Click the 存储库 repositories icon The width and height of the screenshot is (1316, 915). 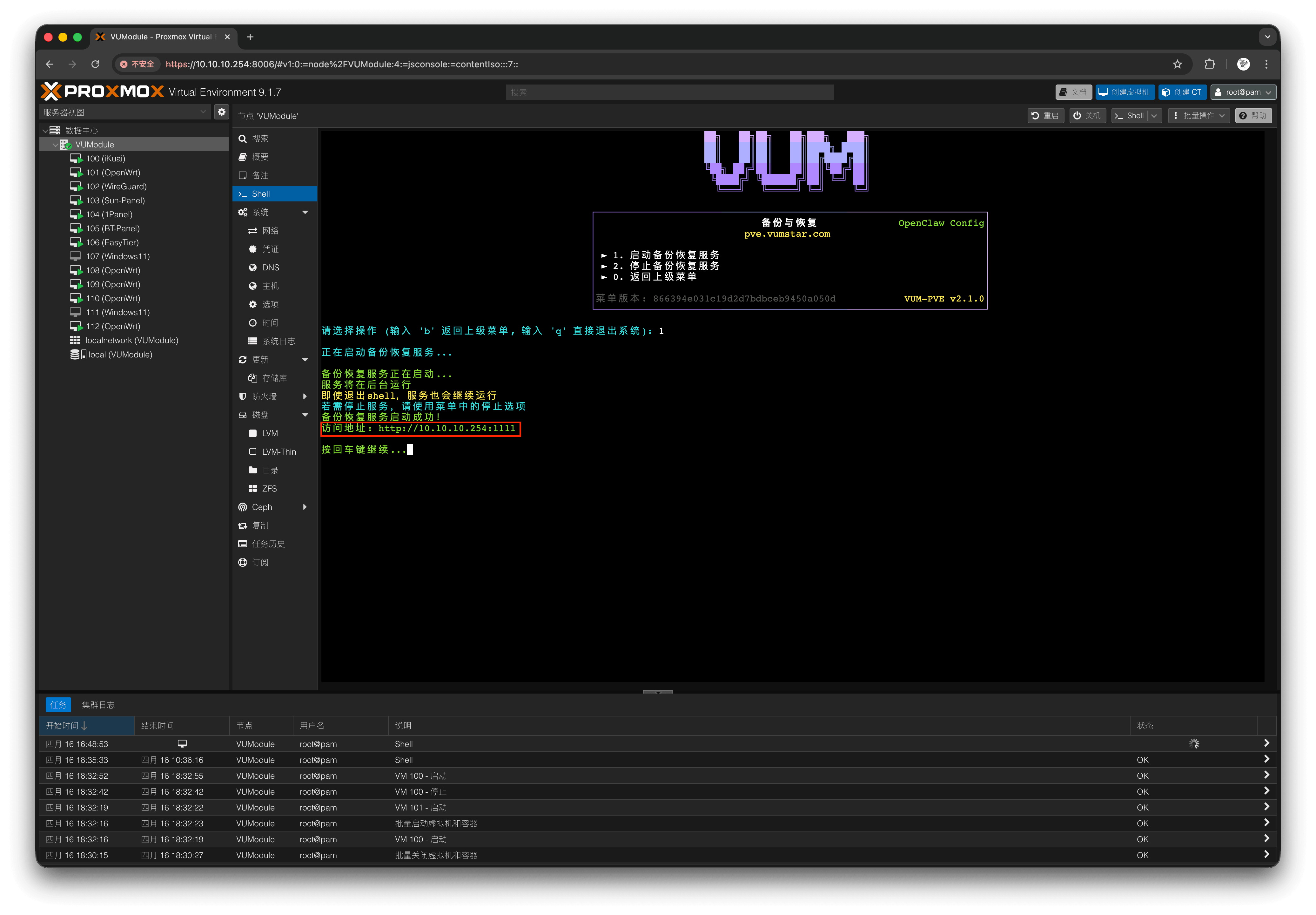pos(253,378)
